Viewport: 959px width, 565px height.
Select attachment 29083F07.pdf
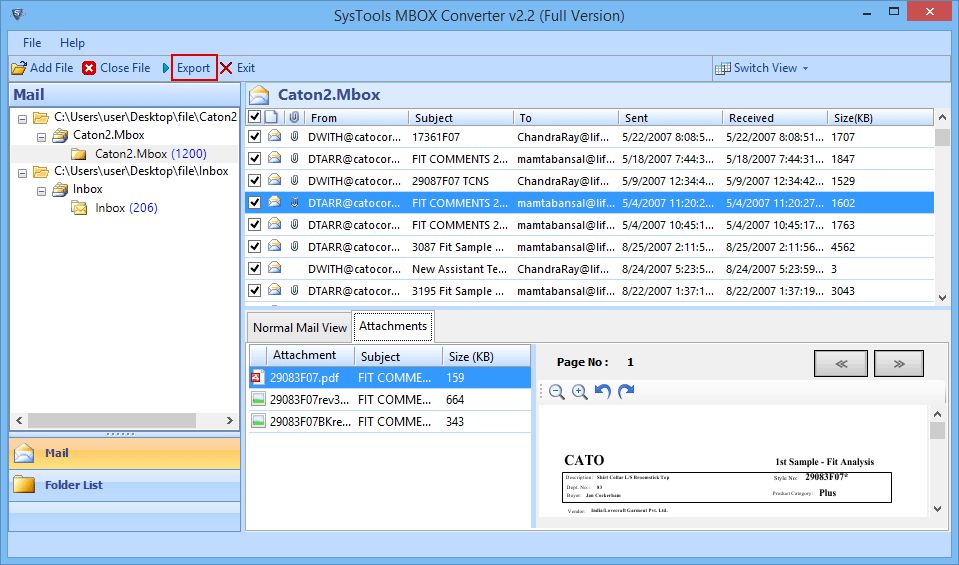click(390, 378)
